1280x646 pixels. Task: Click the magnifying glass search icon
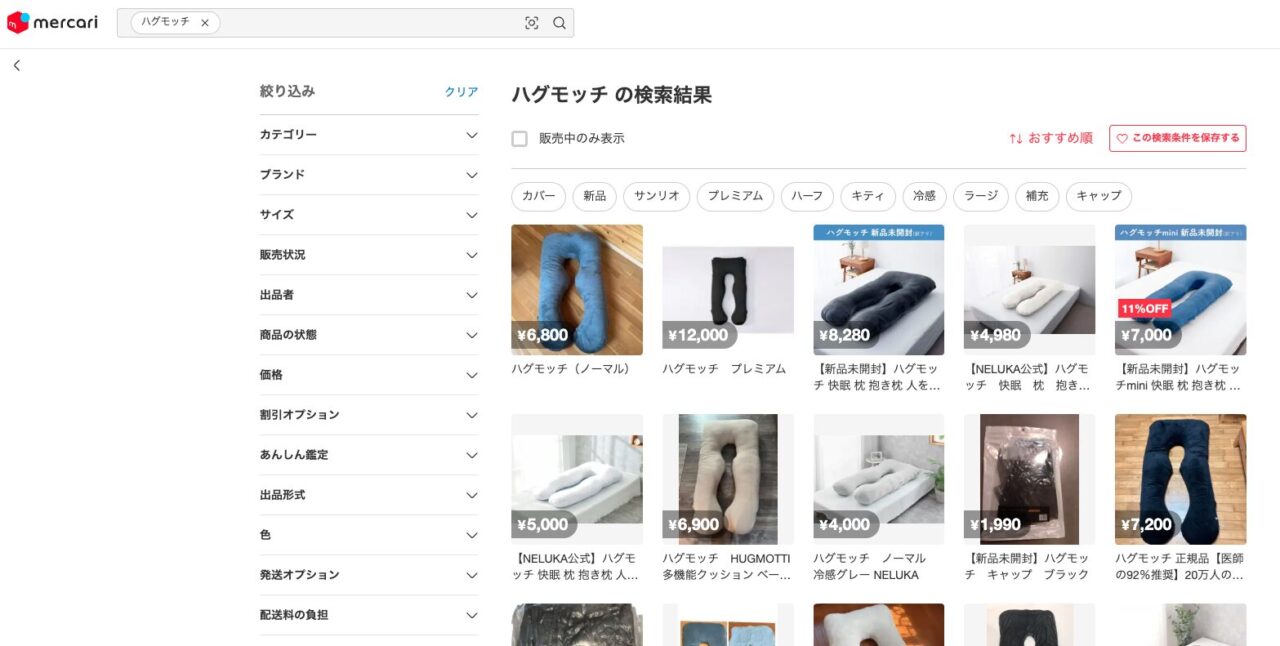[x=559, y=23]
